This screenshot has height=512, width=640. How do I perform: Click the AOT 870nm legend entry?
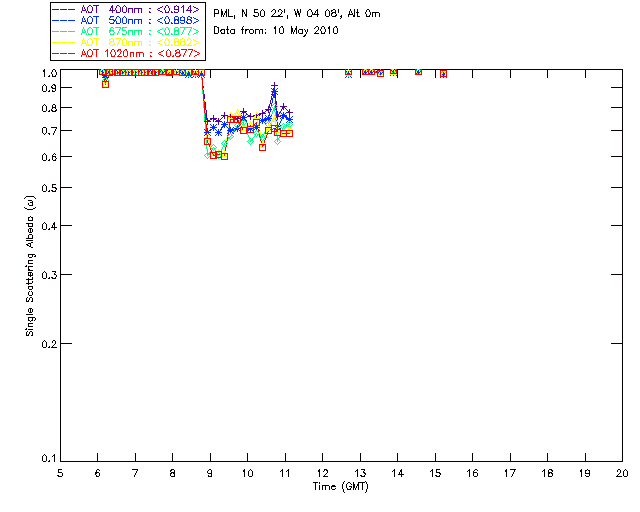[x=126, y=42]
